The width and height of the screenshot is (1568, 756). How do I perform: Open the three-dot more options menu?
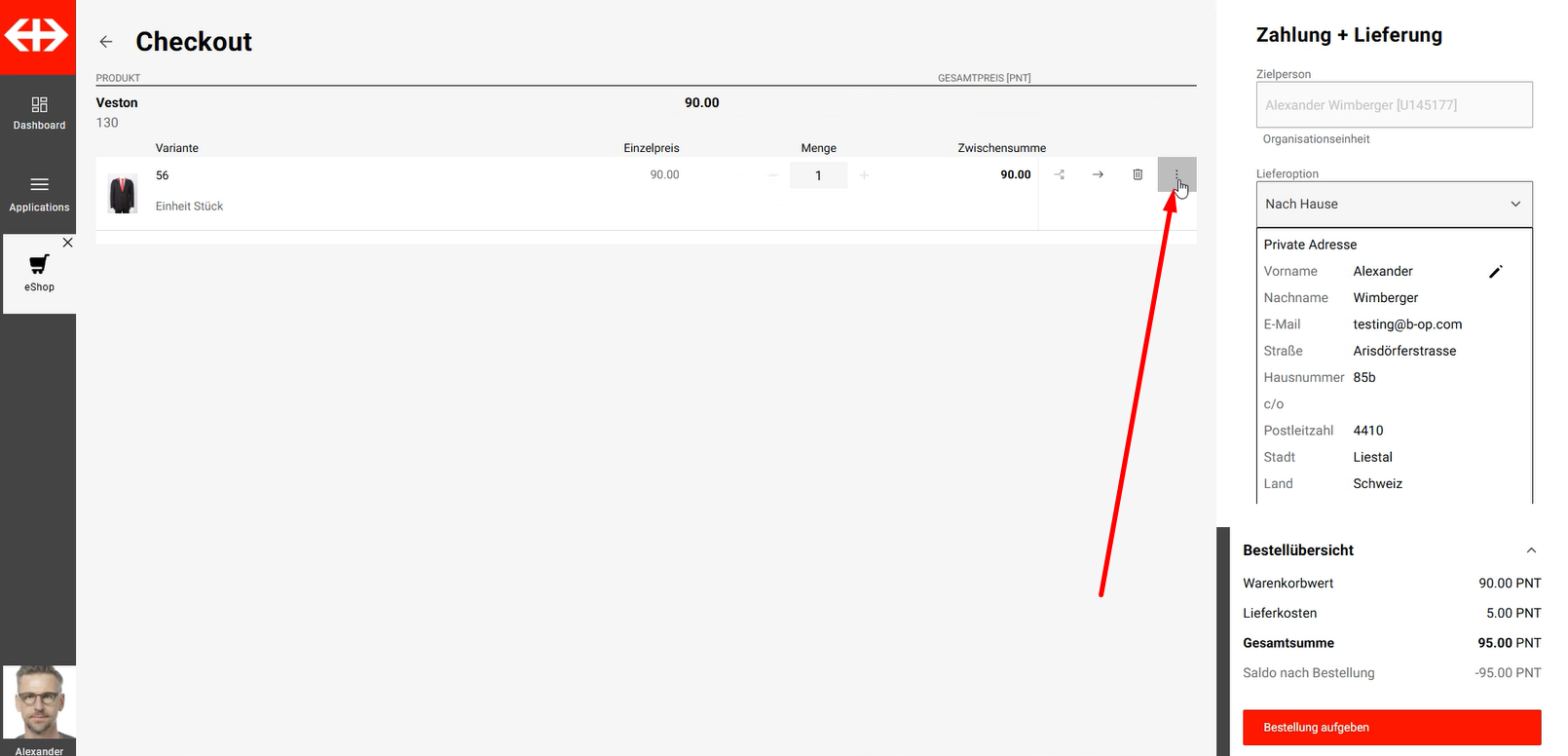(1176, 174)
